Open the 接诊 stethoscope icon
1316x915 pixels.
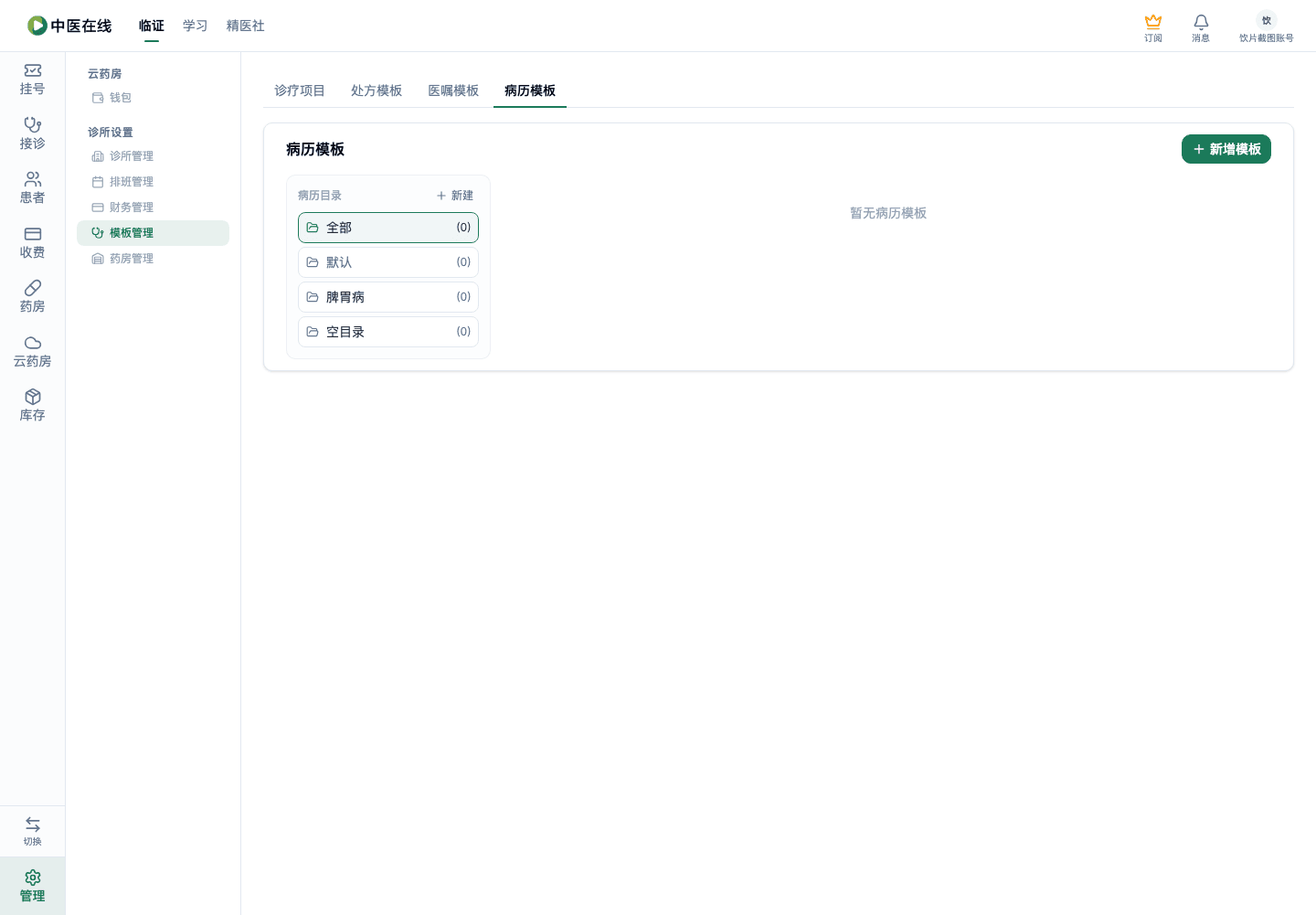coord(32,125)
